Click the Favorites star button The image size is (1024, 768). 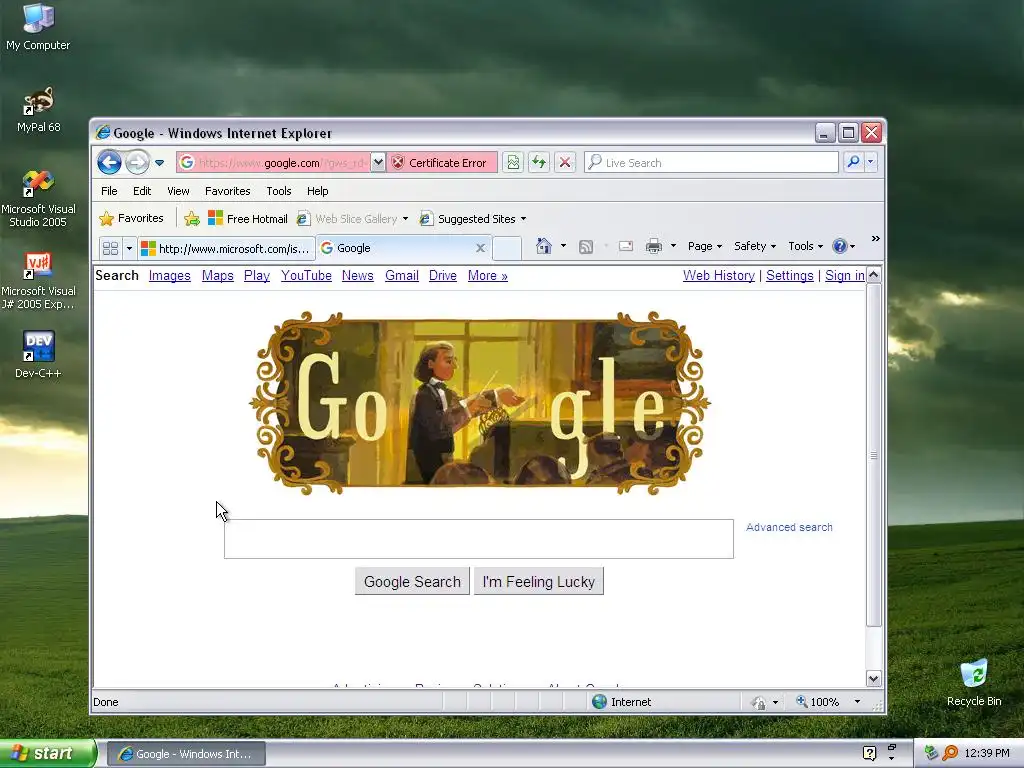(131, 219)
